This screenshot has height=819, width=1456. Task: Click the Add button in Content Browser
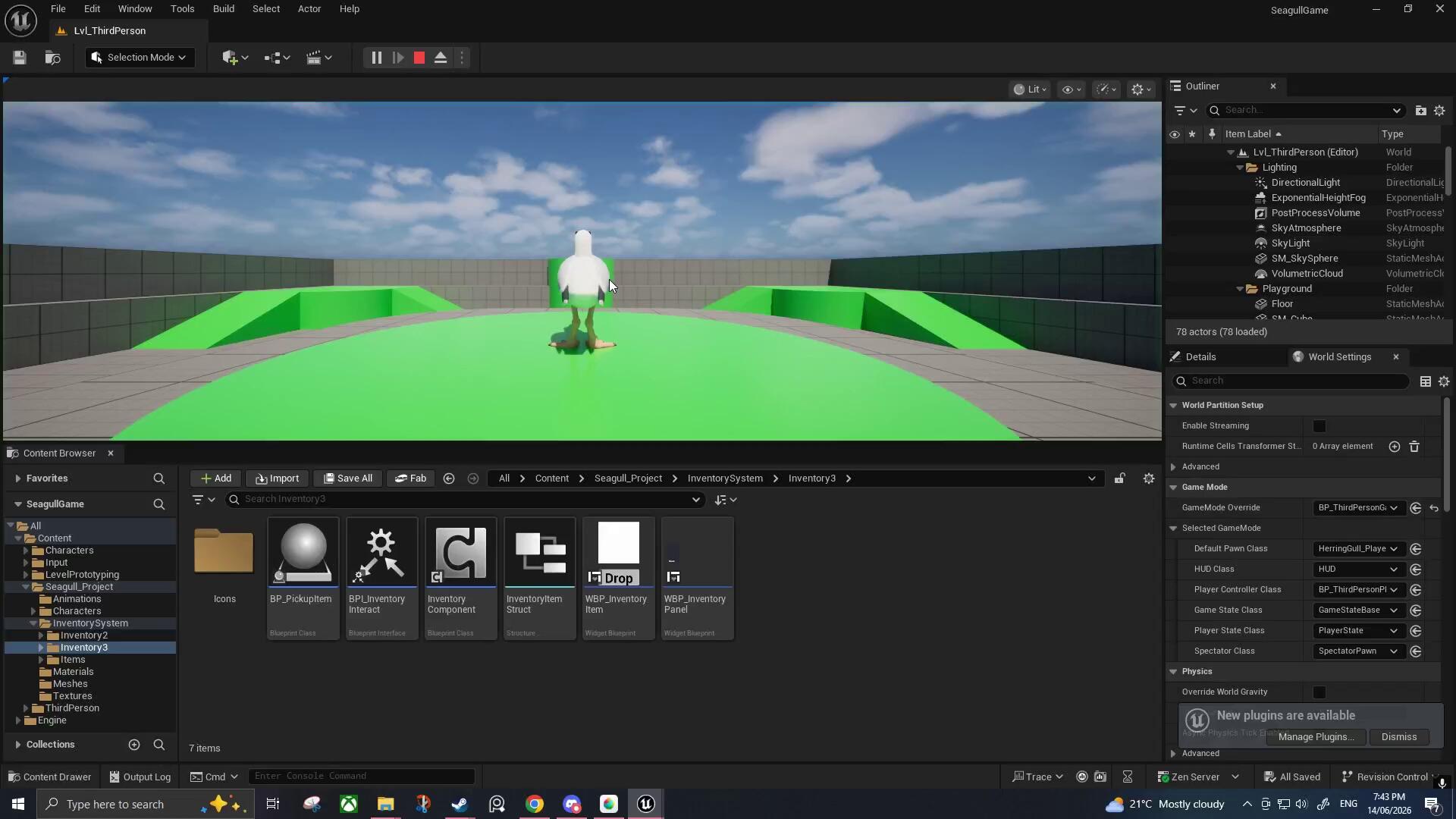point(216,479)
